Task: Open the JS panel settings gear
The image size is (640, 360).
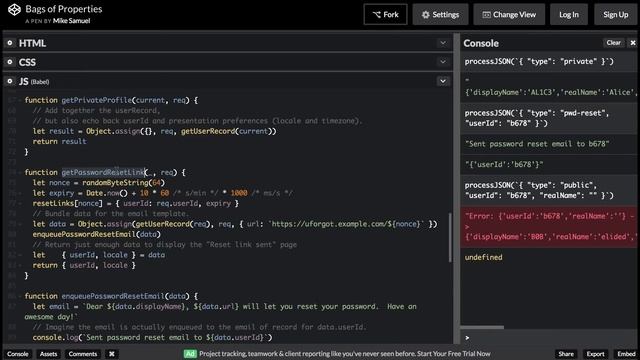Action: coord(10,81)
